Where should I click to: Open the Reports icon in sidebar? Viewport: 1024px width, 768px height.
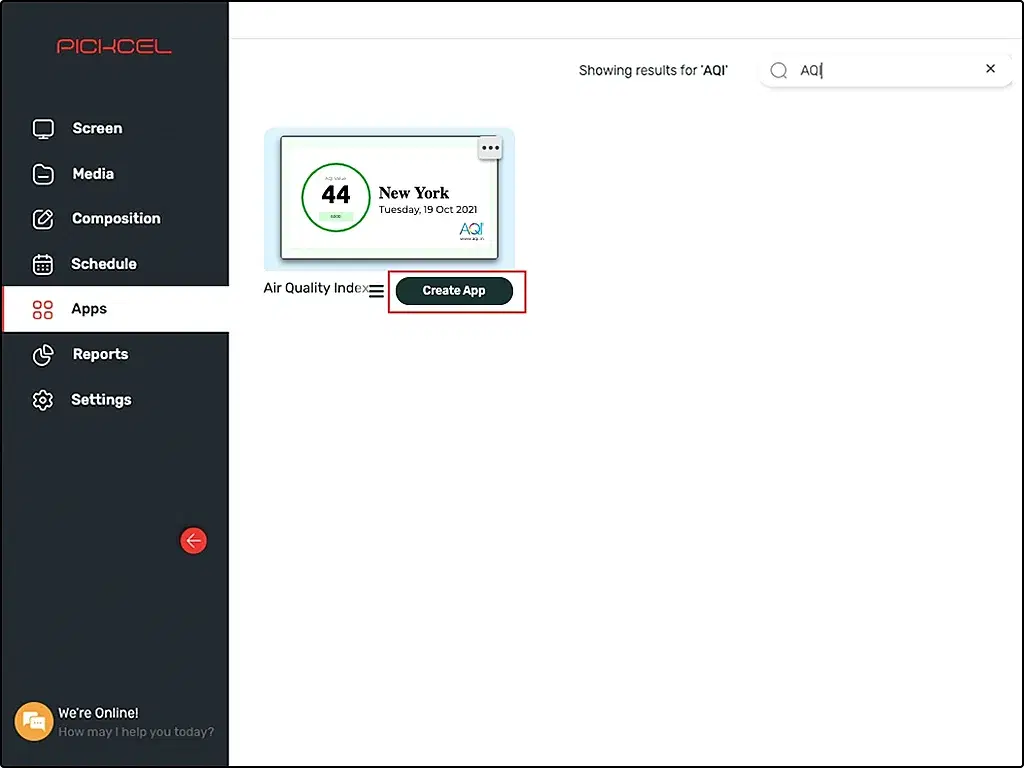pyautogui.click(x=42, y=354)
